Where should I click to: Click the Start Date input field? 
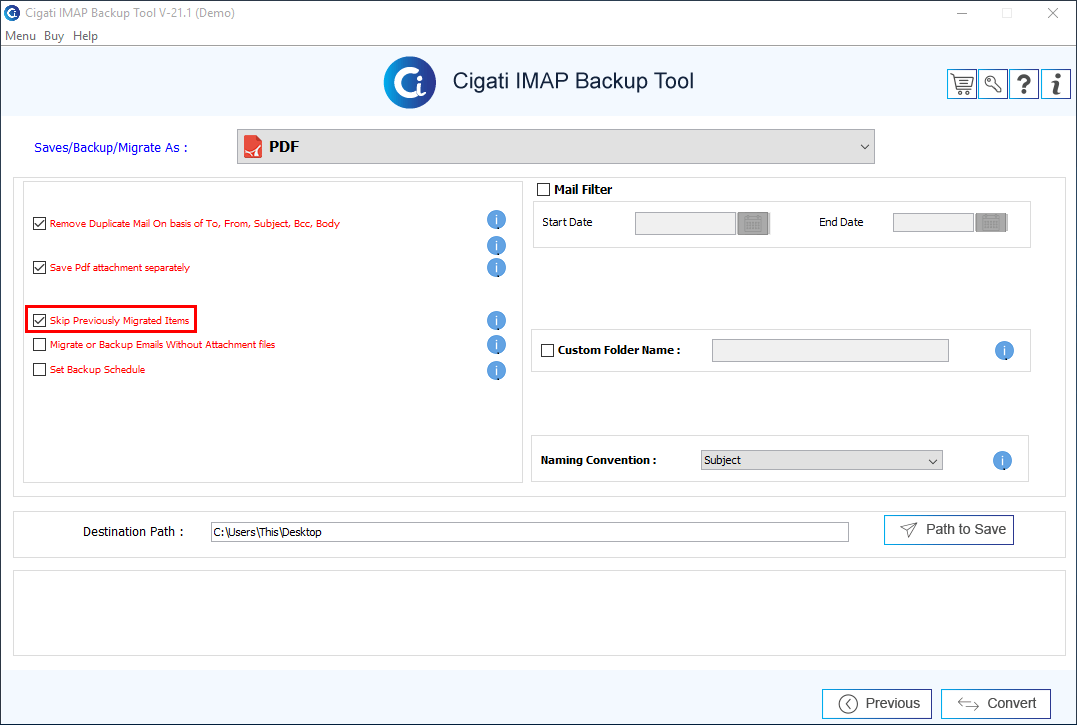point(685,223)
